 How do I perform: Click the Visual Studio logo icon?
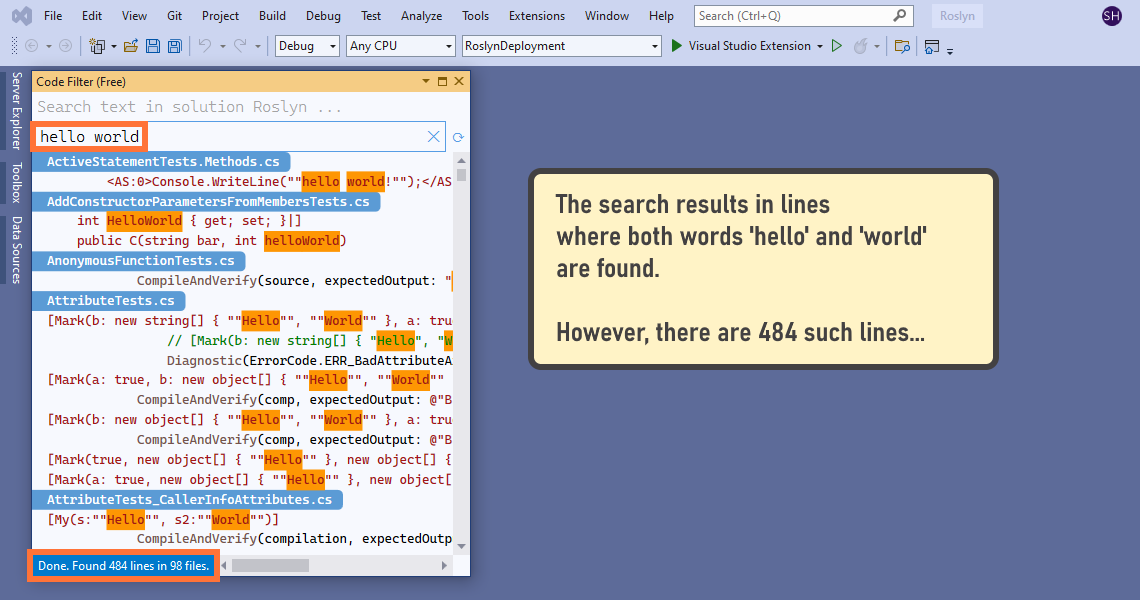[x=20, y=16]
